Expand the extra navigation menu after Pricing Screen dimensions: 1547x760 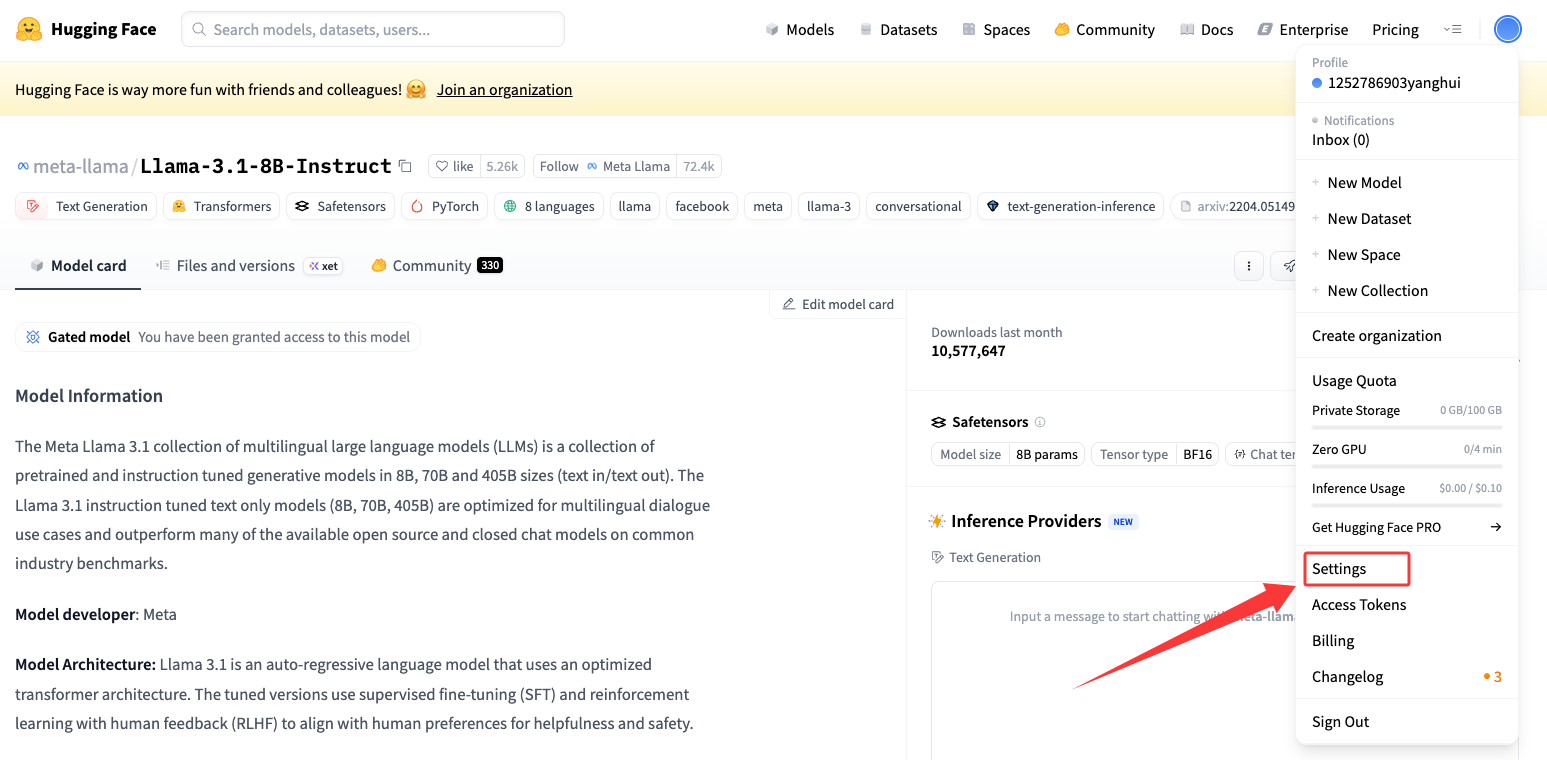pyautogui.click(x=1453, y=30)
